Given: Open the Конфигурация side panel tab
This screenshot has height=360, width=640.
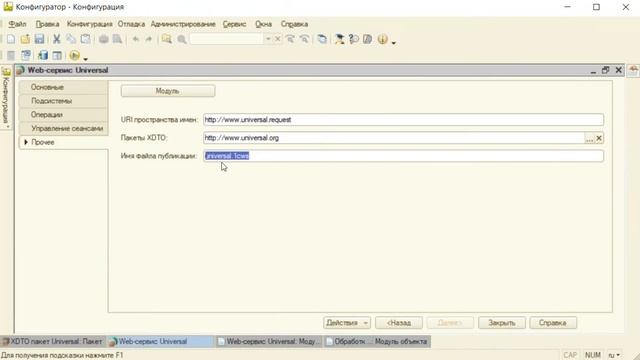Looking at the screenshot, I should (x=6, y=98).
